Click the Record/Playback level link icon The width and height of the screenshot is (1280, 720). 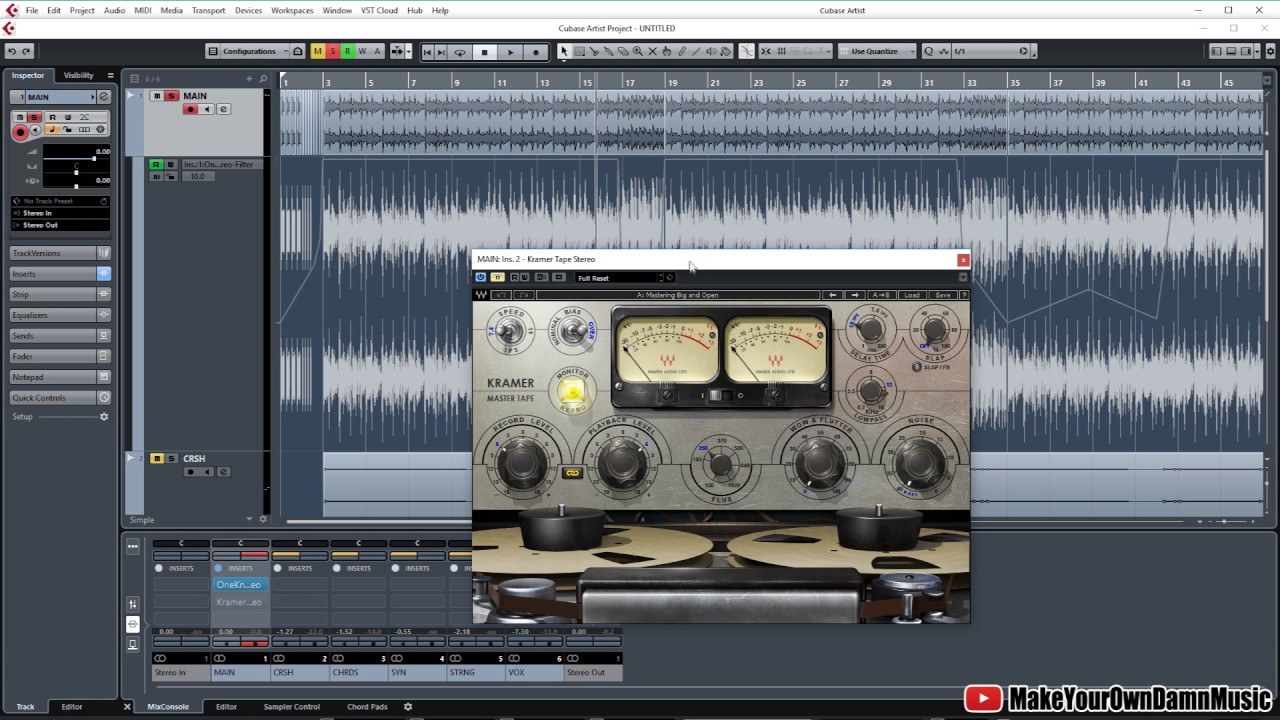[x=572, y=473]
